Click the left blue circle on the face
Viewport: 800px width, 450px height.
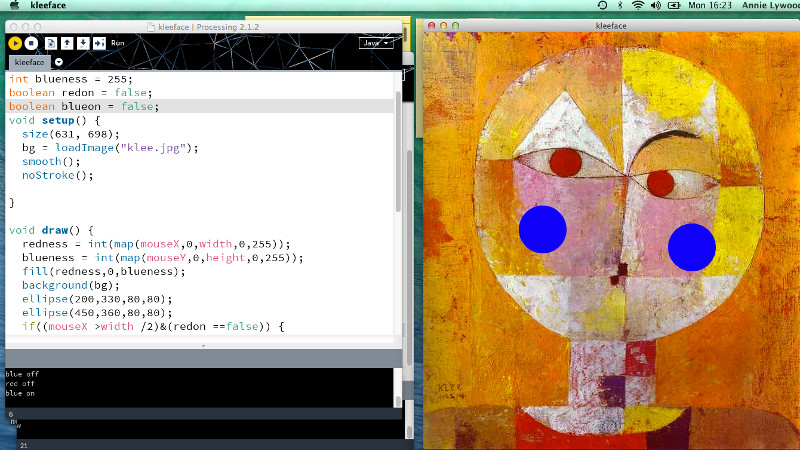click(x=542, y=229)
